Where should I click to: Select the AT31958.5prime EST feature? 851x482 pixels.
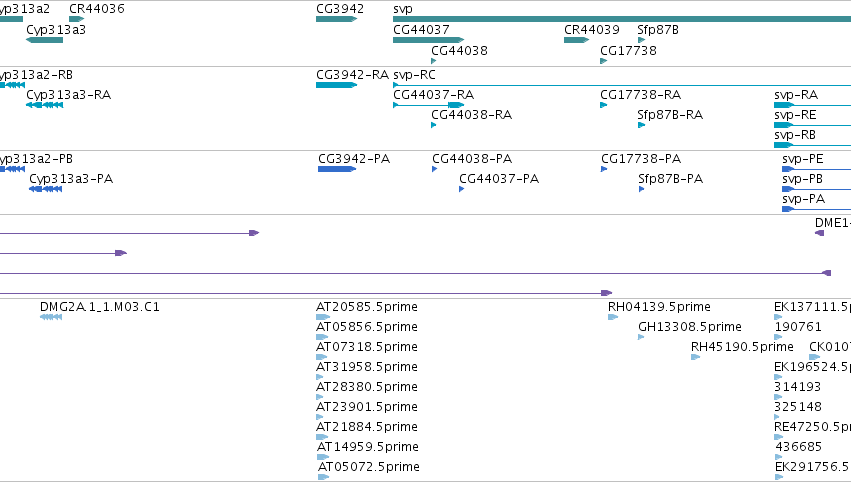[x=321, y=377]
